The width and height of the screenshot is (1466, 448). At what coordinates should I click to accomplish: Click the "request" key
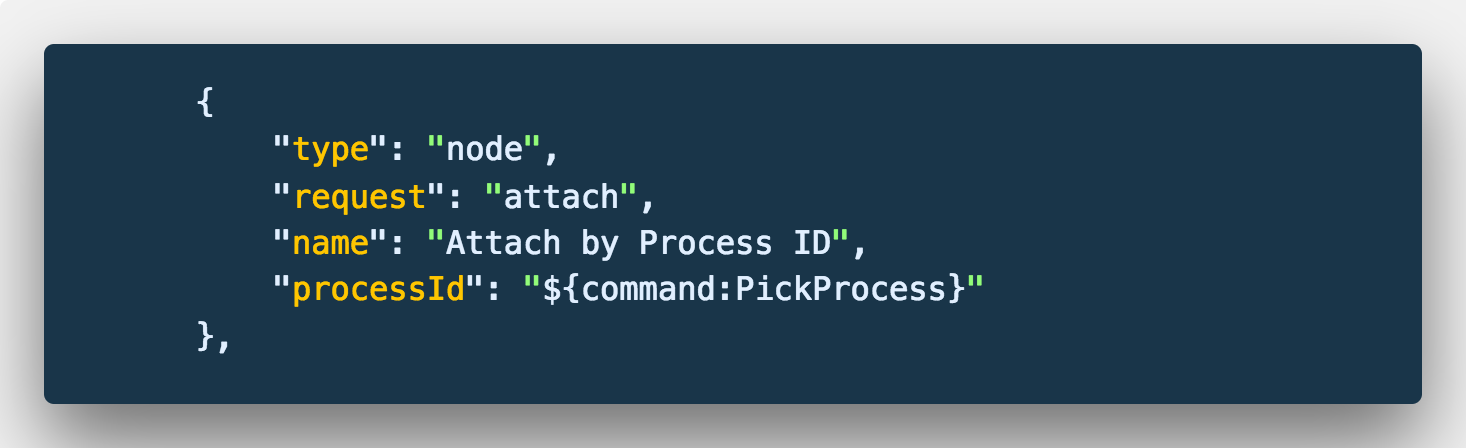click(x=359, y=197)
